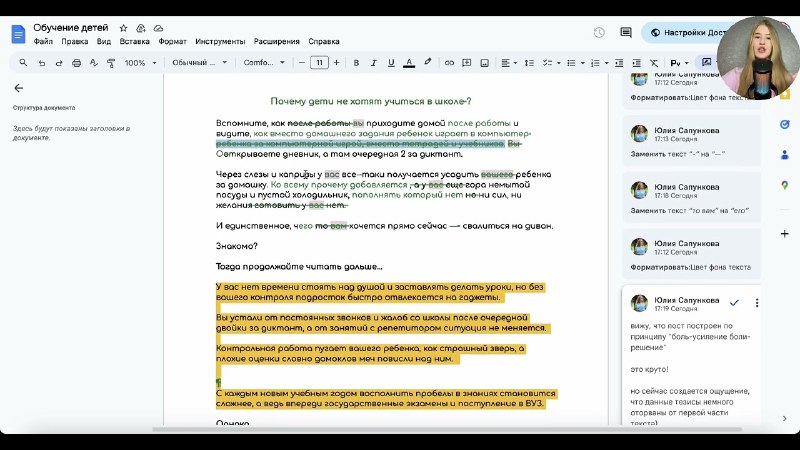This screenshot has height=450, width=800.
Task: Get add-ons via plus icon
Action: (x=785, y=234)
